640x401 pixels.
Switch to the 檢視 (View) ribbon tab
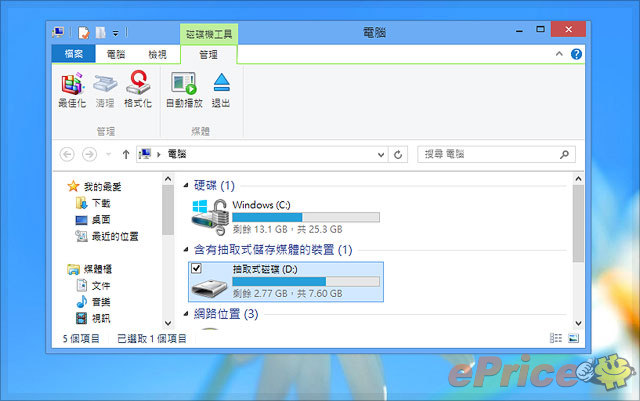pyautogui.click(x=157, y=54)
